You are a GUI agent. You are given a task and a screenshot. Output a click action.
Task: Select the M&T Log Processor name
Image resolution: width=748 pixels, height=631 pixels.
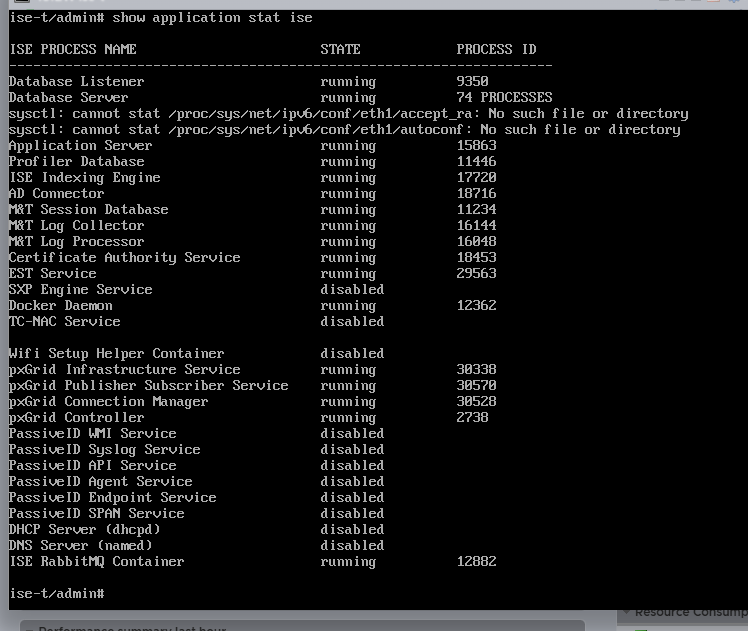tap(76, 242)
